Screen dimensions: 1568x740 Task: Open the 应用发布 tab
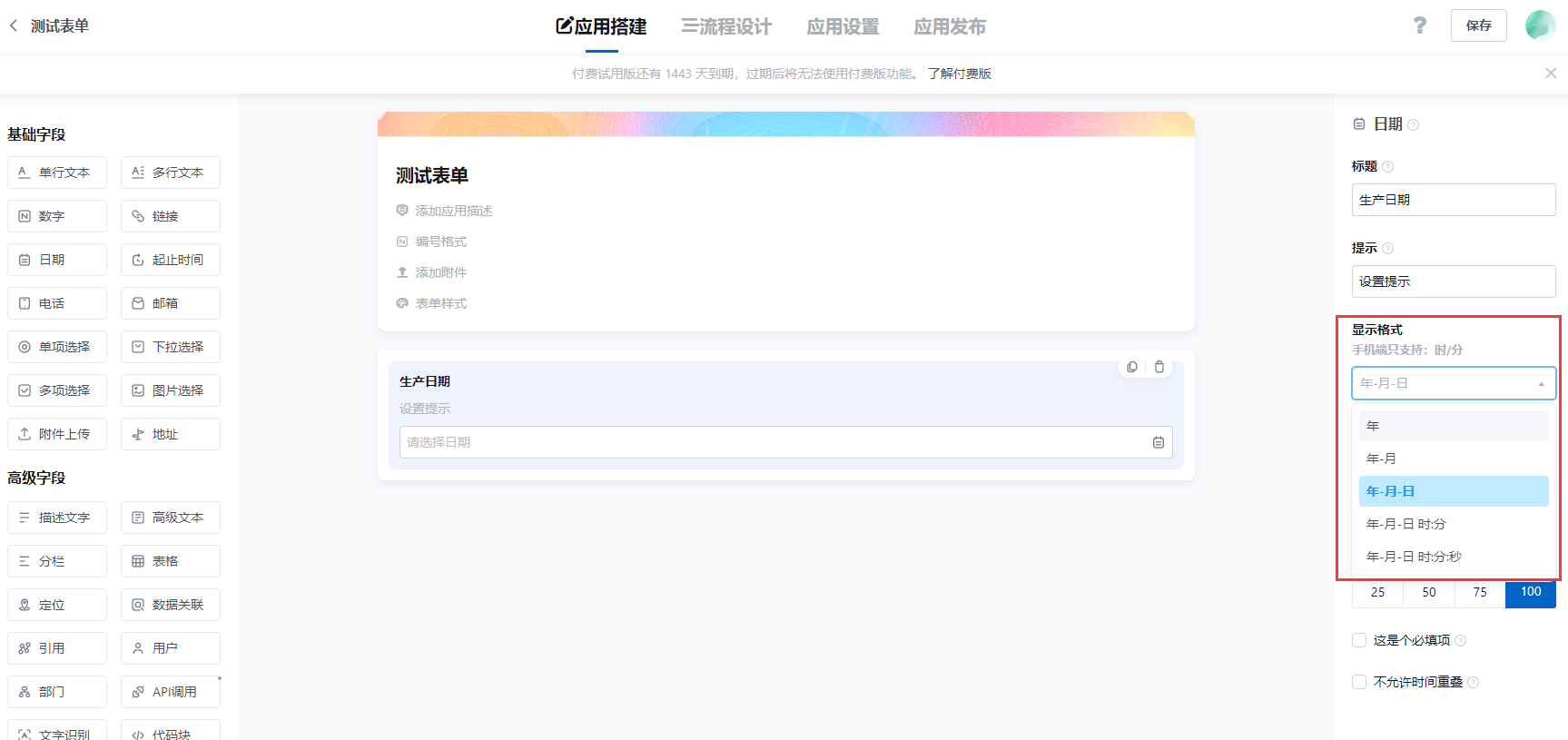coord(950,26)
